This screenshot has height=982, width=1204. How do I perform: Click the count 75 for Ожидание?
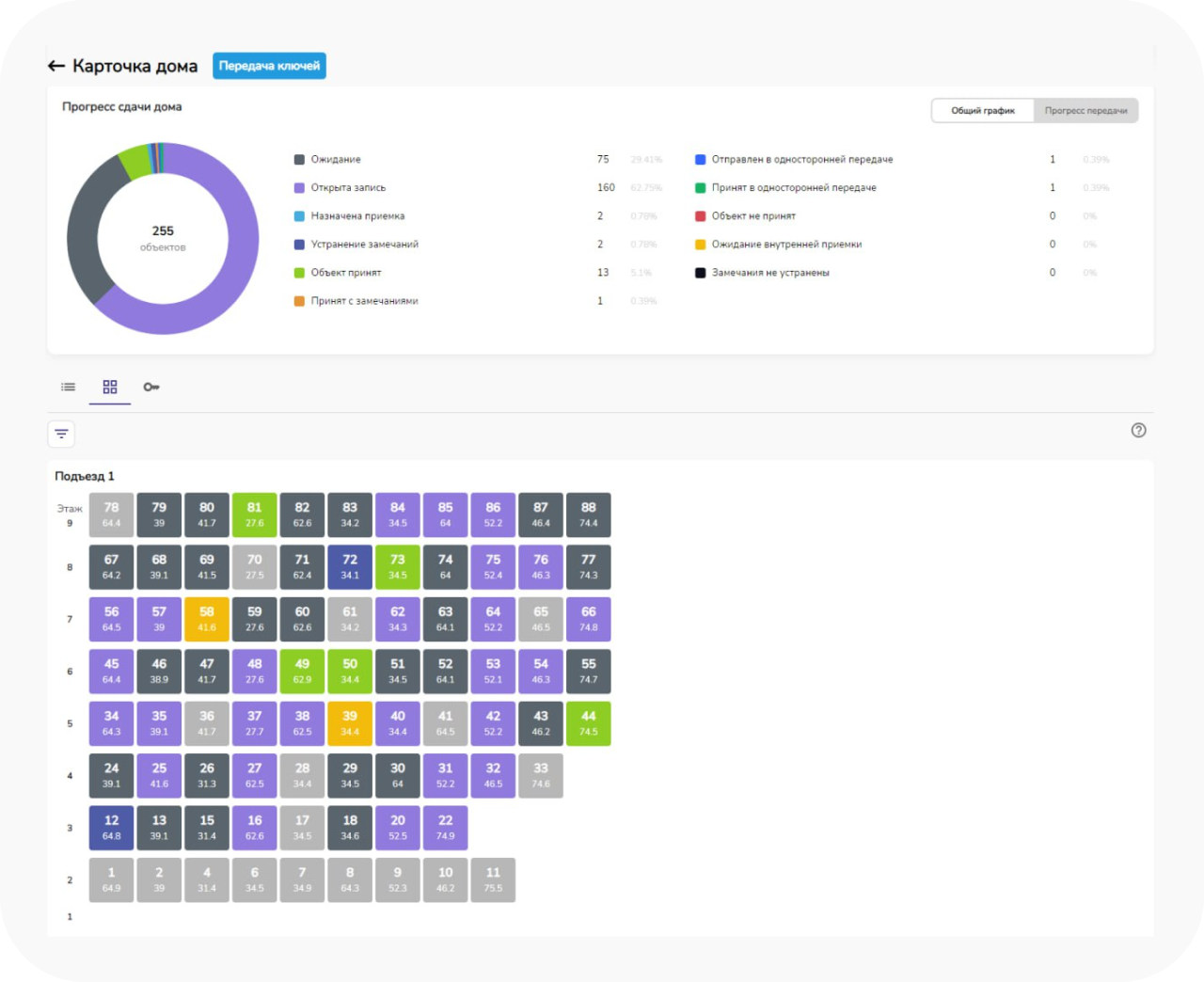coord(603,160)
